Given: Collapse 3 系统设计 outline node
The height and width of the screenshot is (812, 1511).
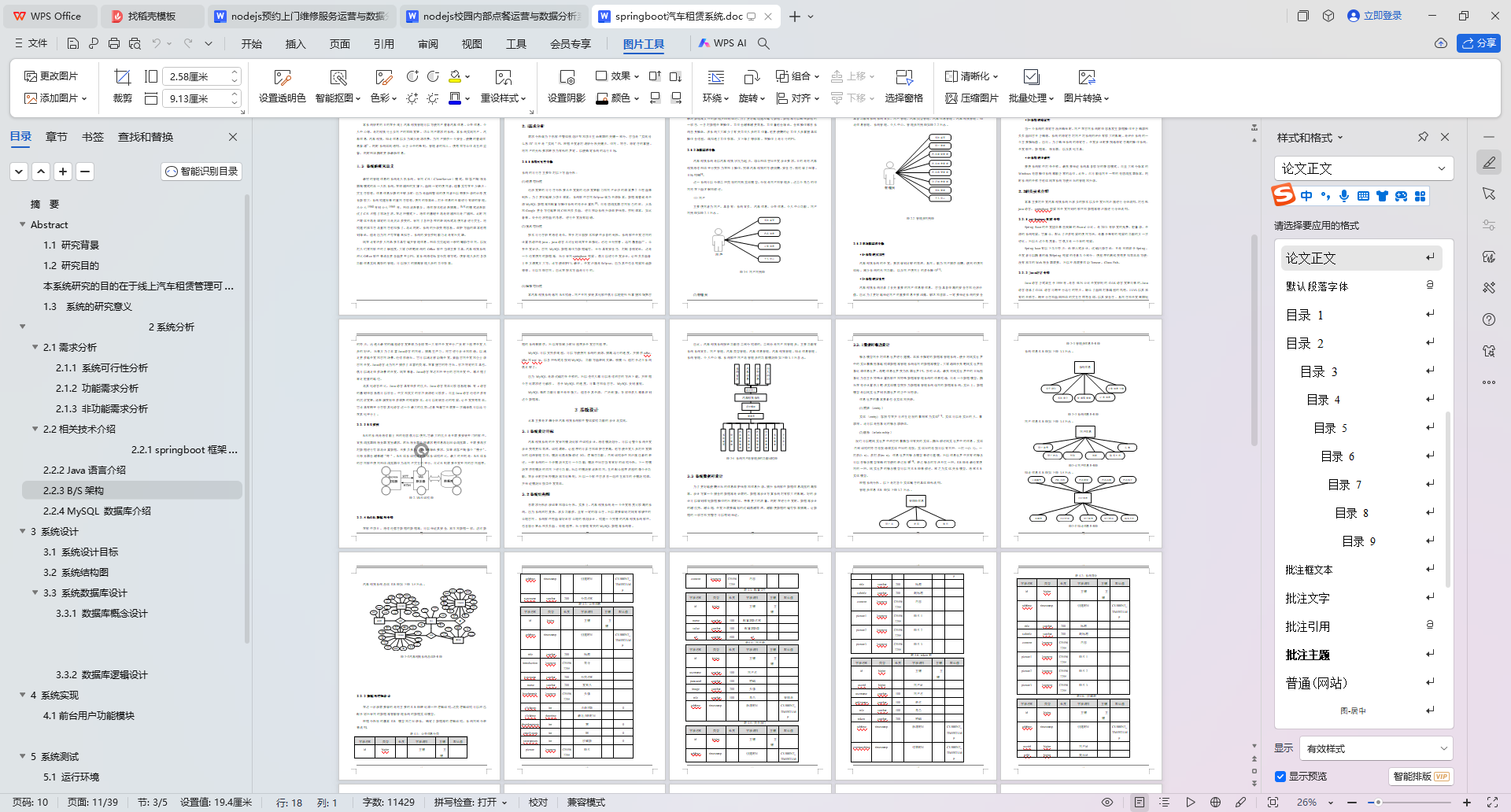Looking at the screenshot, I should (x=22, y=531).
